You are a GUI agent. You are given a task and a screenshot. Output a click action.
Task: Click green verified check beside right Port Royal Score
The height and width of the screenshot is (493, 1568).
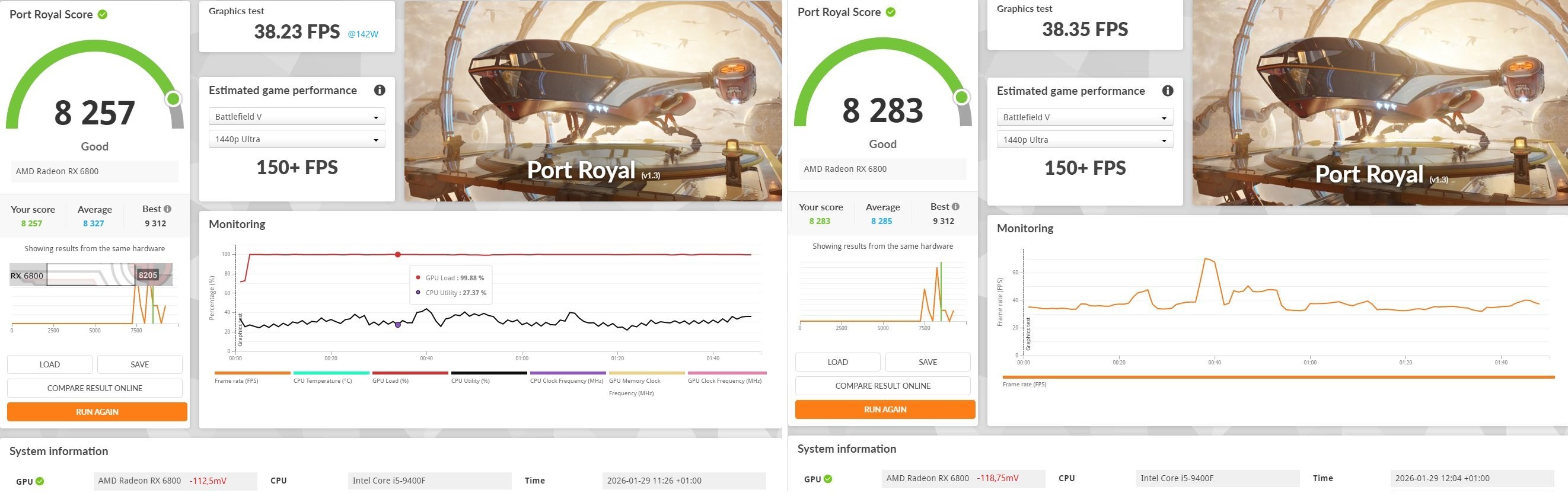tap(891, 11)
